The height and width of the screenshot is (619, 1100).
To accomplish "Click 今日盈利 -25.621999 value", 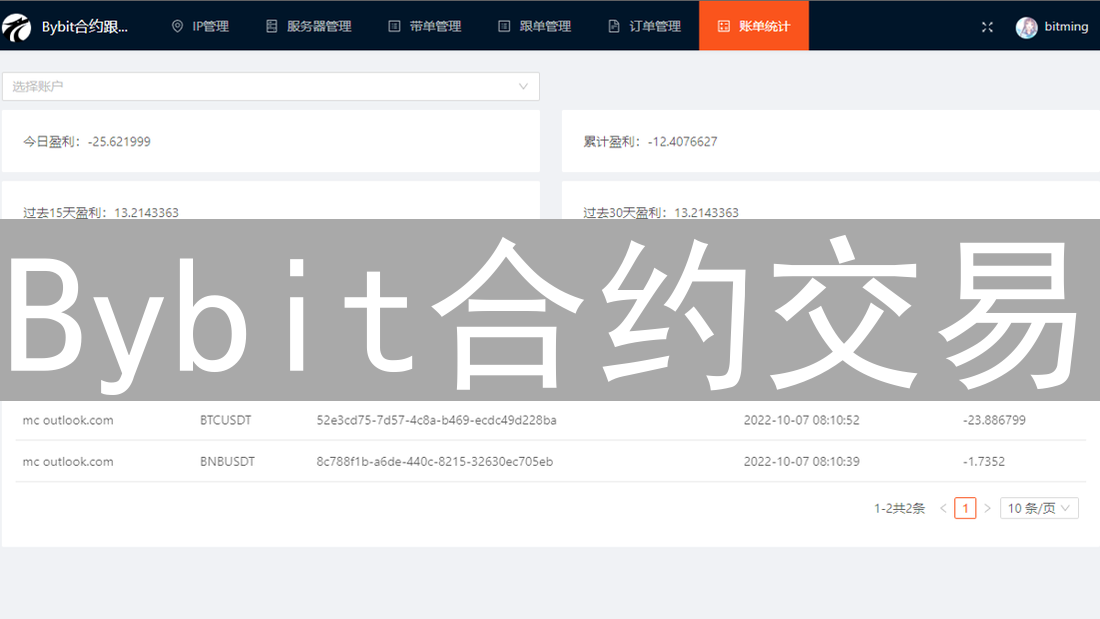I will tap(119, 142).
